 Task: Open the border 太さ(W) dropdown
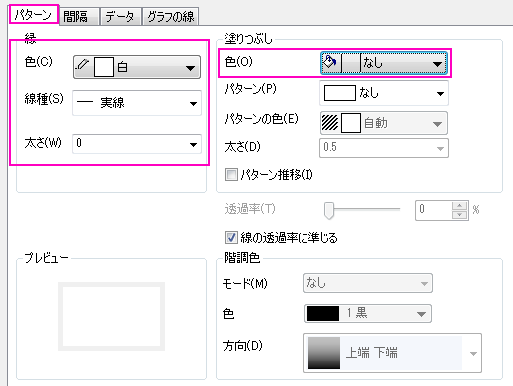coord(137,144)
